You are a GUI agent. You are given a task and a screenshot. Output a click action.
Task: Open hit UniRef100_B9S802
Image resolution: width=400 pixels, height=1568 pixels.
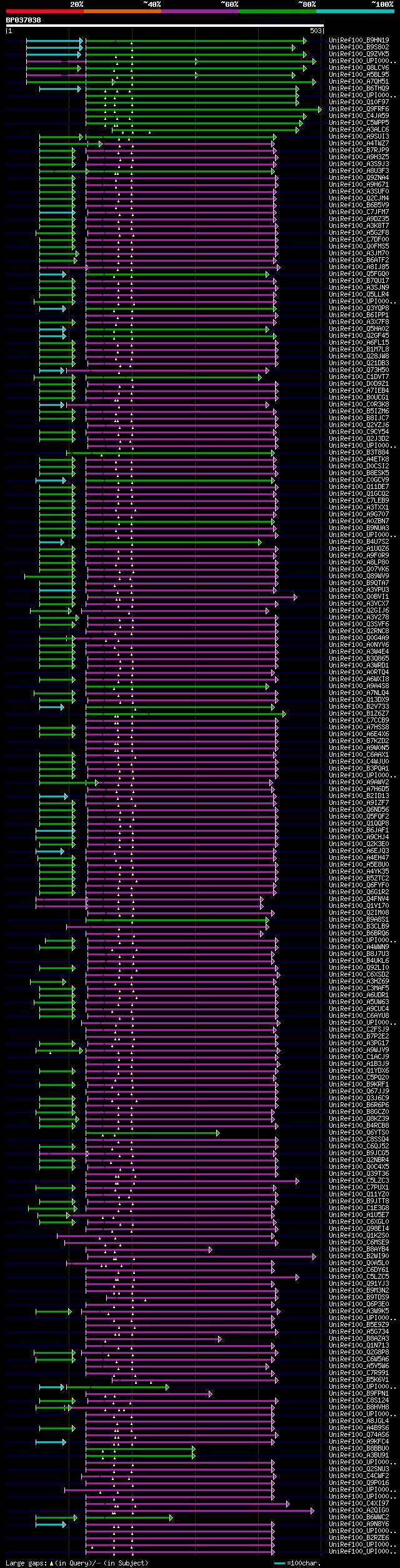tap(359, 47)
